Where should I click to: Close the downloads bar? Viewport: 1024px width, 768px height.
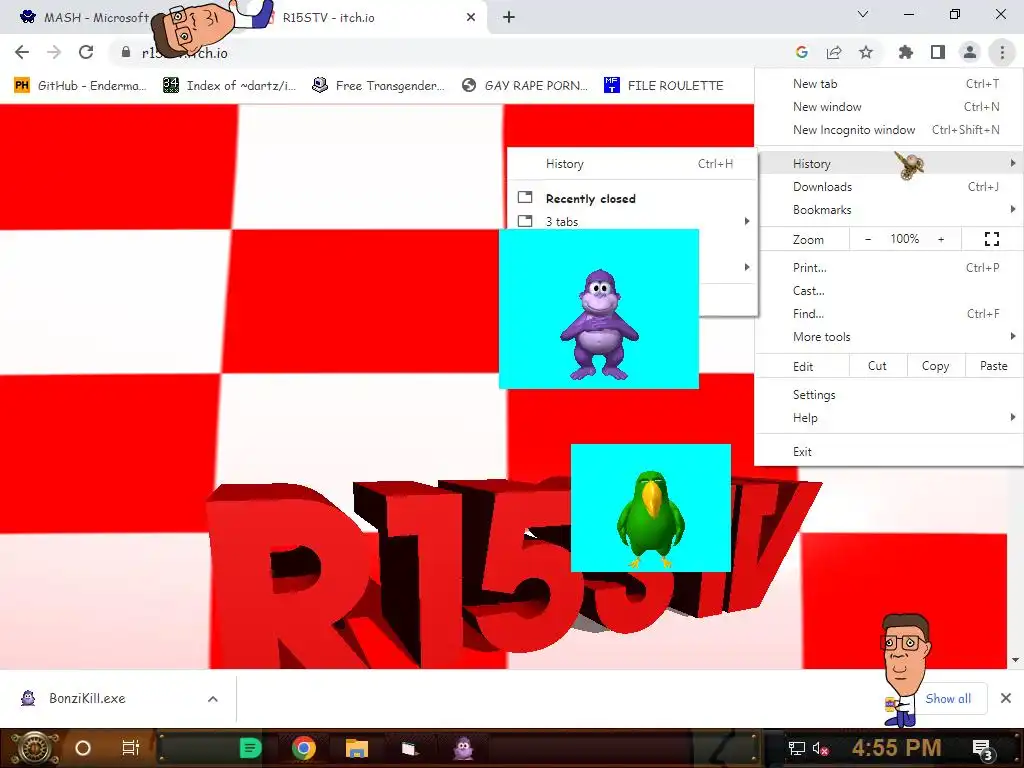click(1006, 699)
